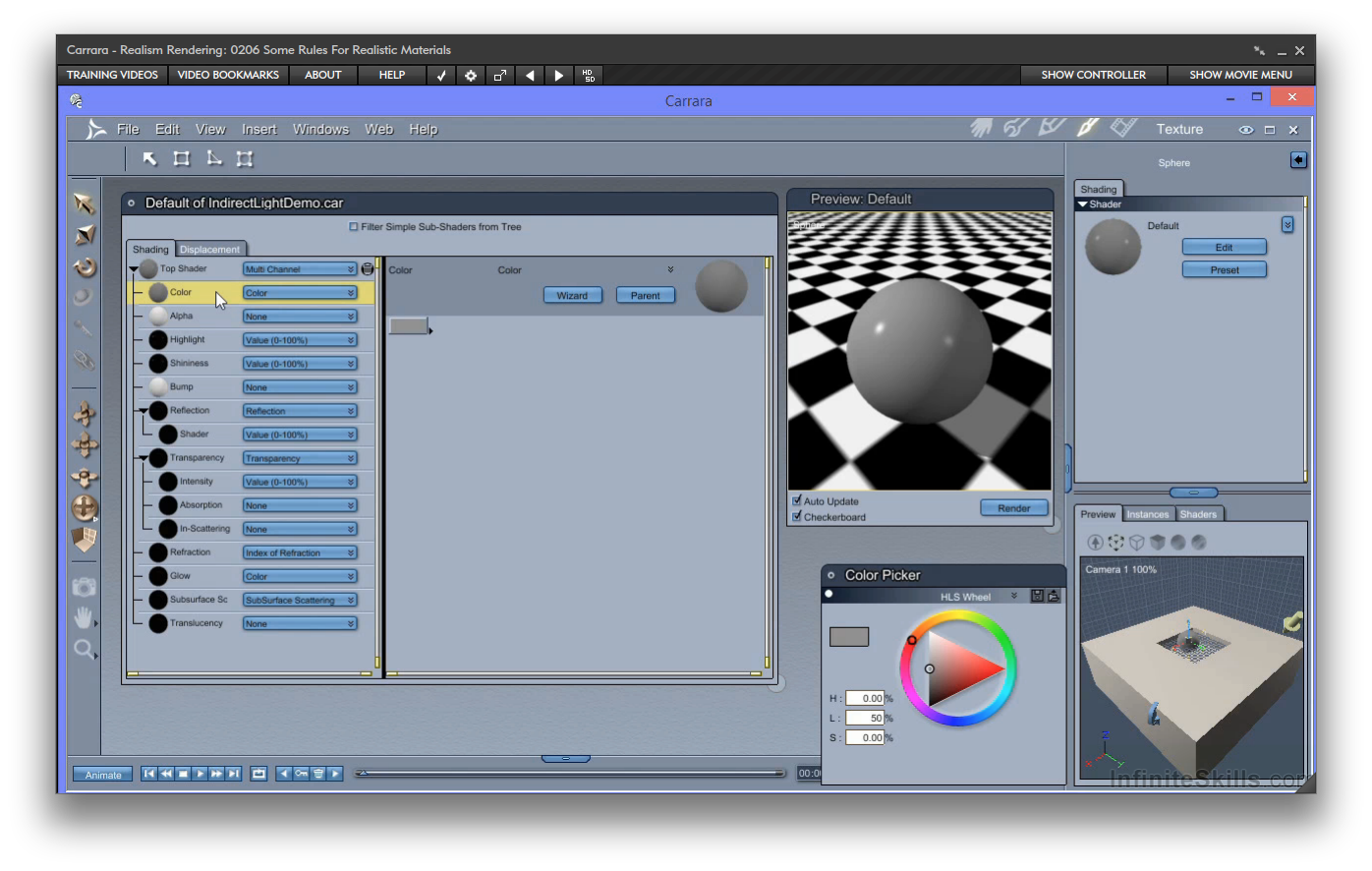Click the save icon in Color Picker header
This screenshot has height=871, width=1372.
pos(1037,596)
